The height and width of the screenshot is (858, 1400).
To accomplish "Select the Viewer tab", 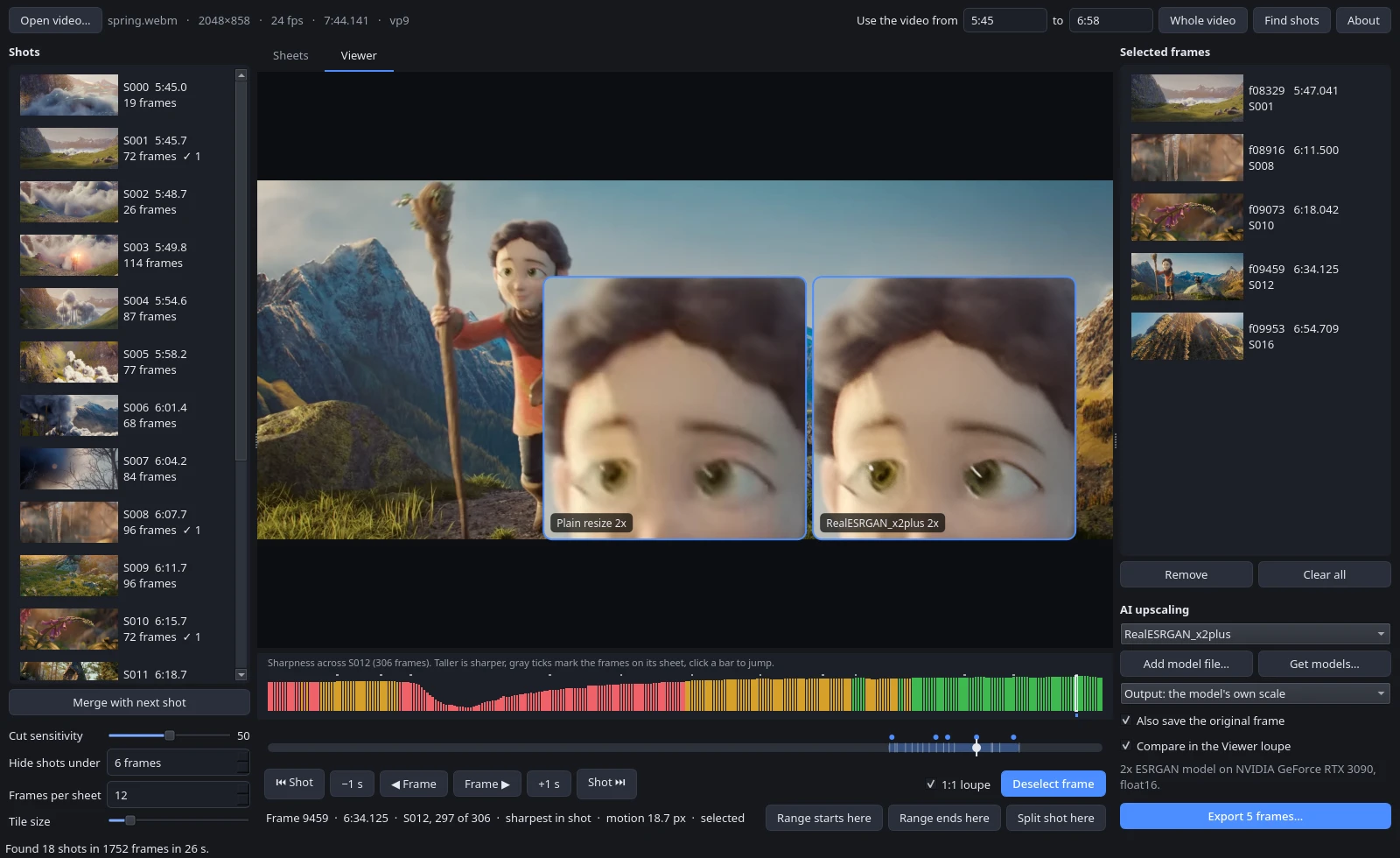I will tap(359, 56).
